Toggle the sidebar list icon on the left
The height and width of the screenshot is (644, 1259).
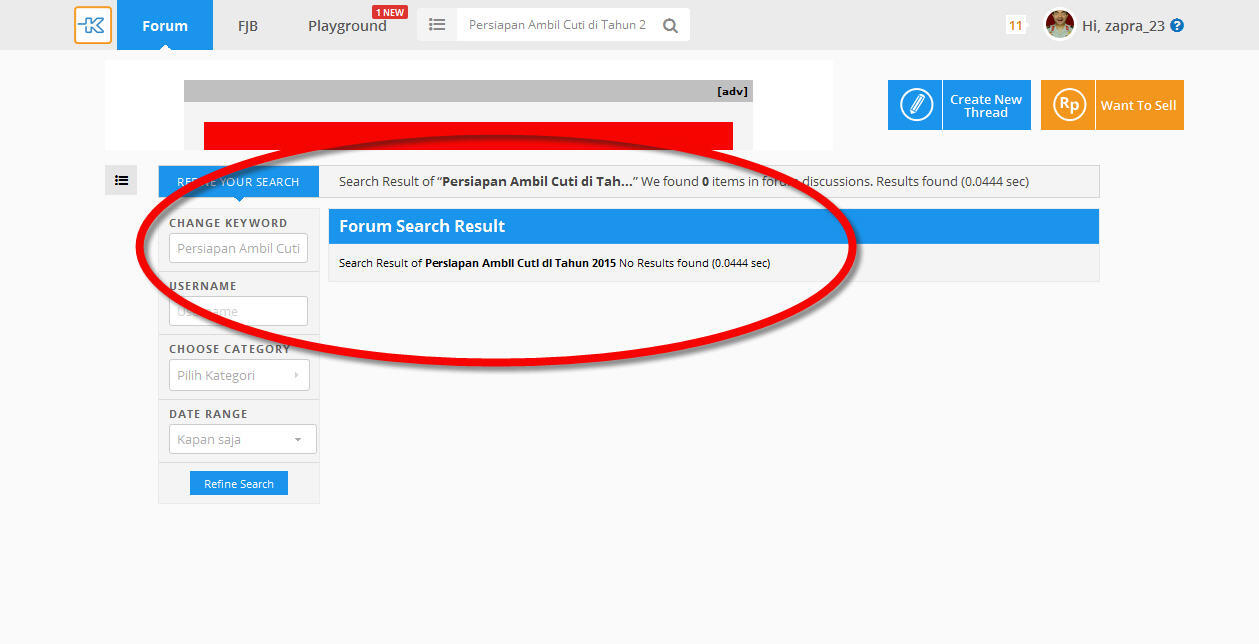tap(121, 180)
